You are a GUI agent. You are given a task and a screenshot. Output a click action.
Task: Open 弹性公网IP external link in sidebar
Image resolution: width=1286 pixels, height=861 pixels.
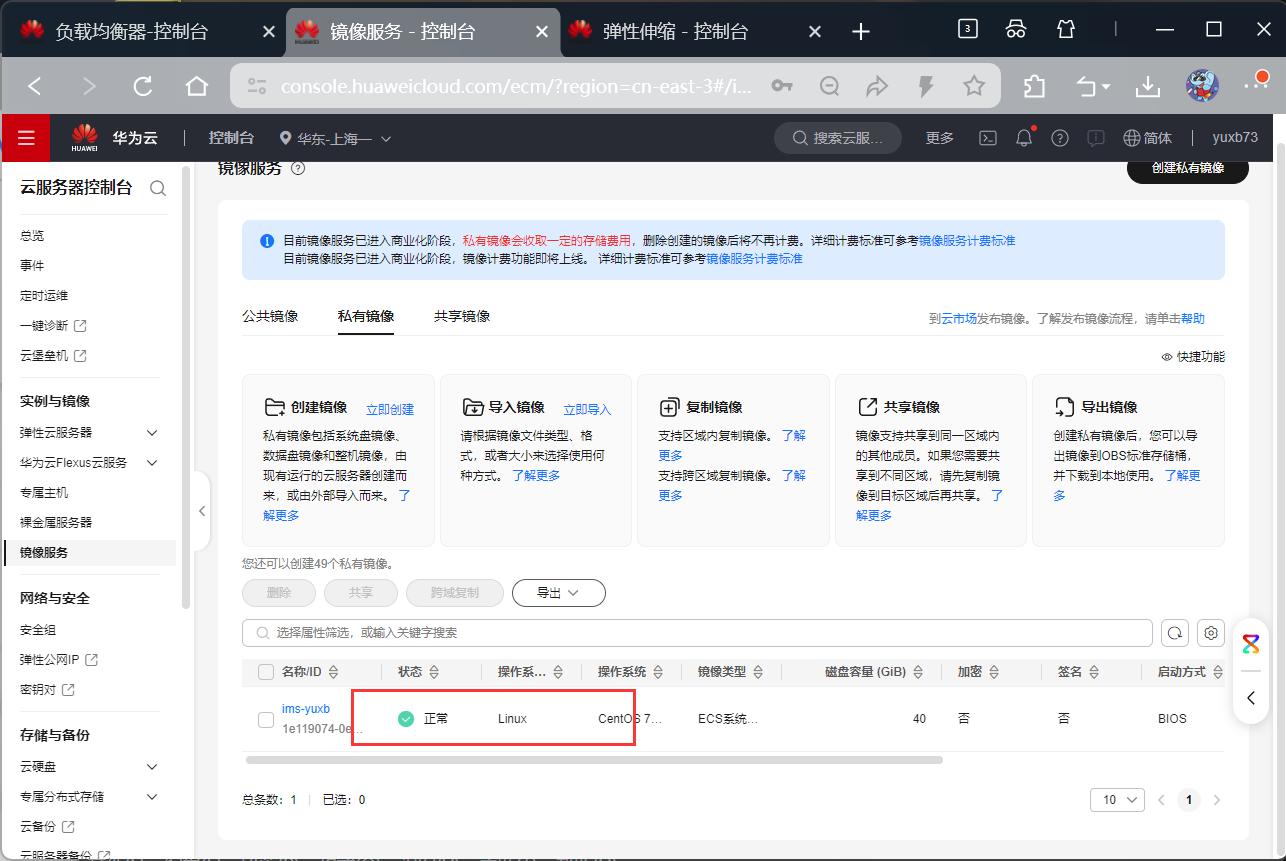point(59,660)
